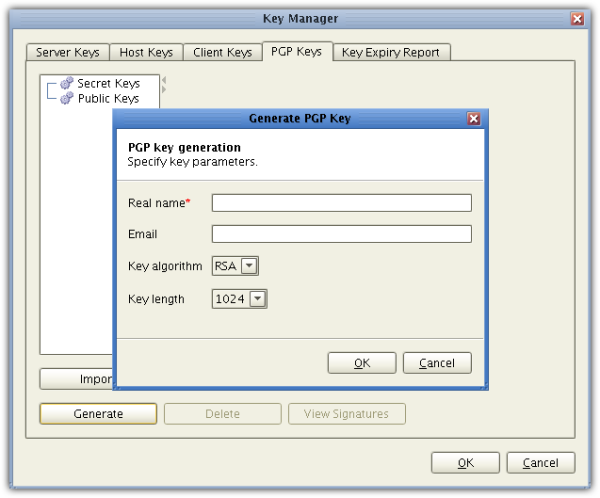
Task: Click Key Manager's bottom Cancel button
Action: pos(540,463)
